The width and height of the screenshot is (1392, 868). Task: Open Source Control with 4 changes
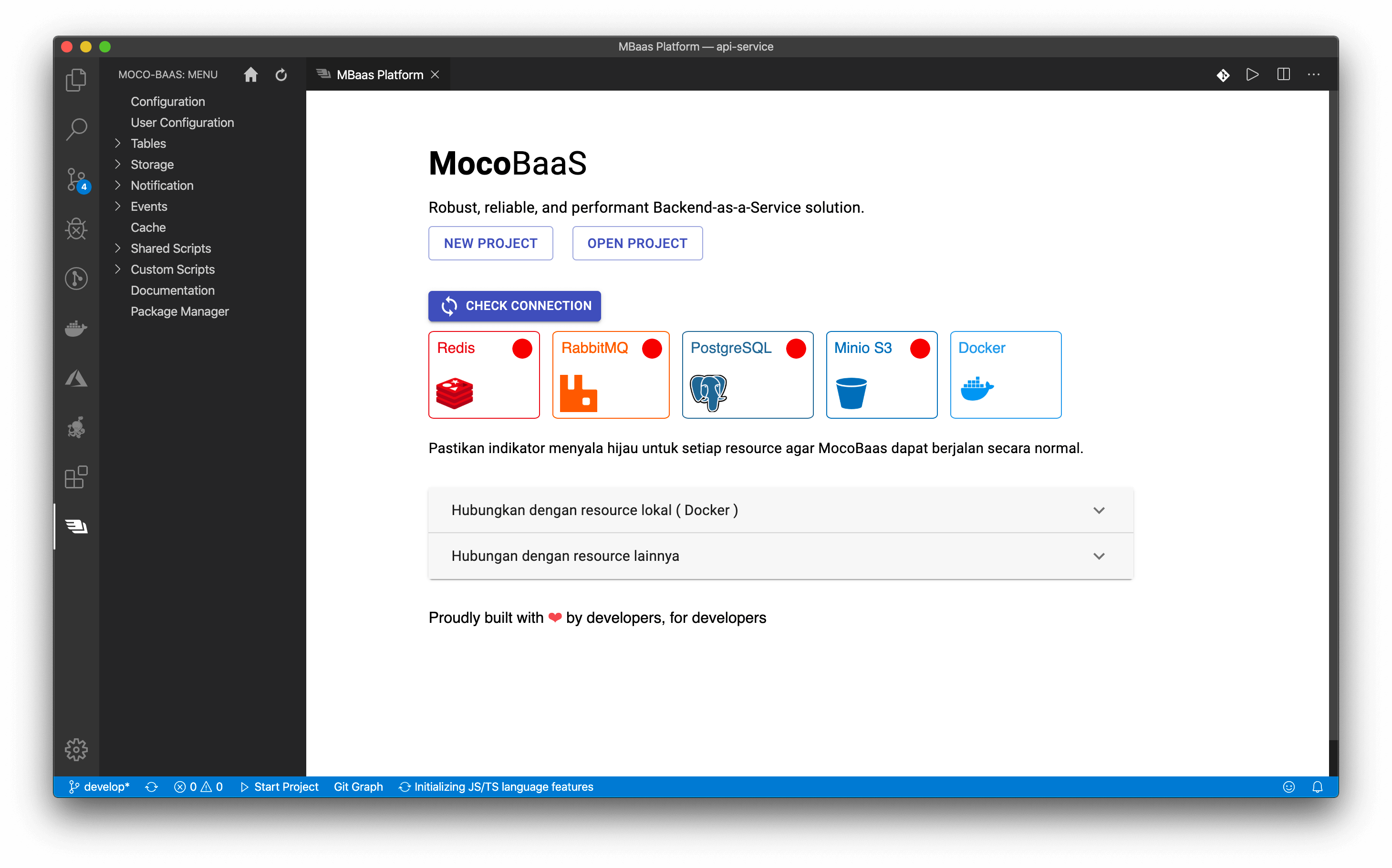pos(76,180)
